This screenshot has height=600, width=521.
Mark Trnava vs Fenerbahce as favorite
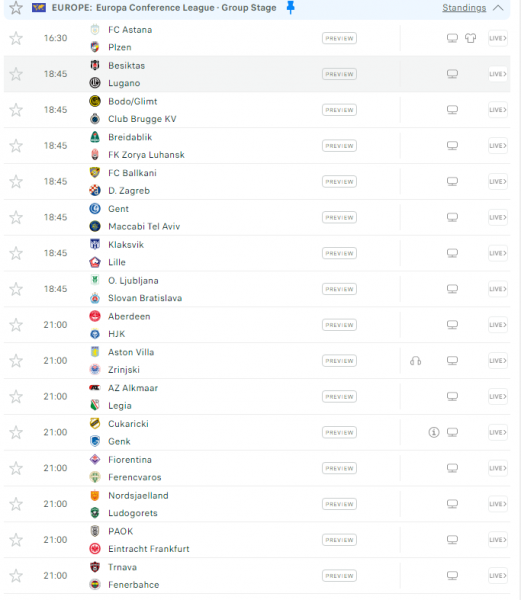[16, 576]
